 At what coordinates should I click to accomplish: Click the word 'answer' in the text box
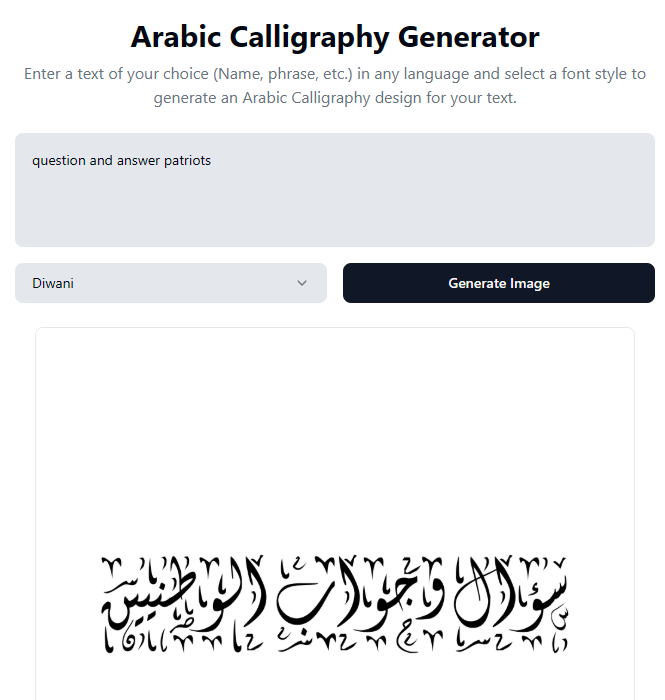tap(137, 160)
